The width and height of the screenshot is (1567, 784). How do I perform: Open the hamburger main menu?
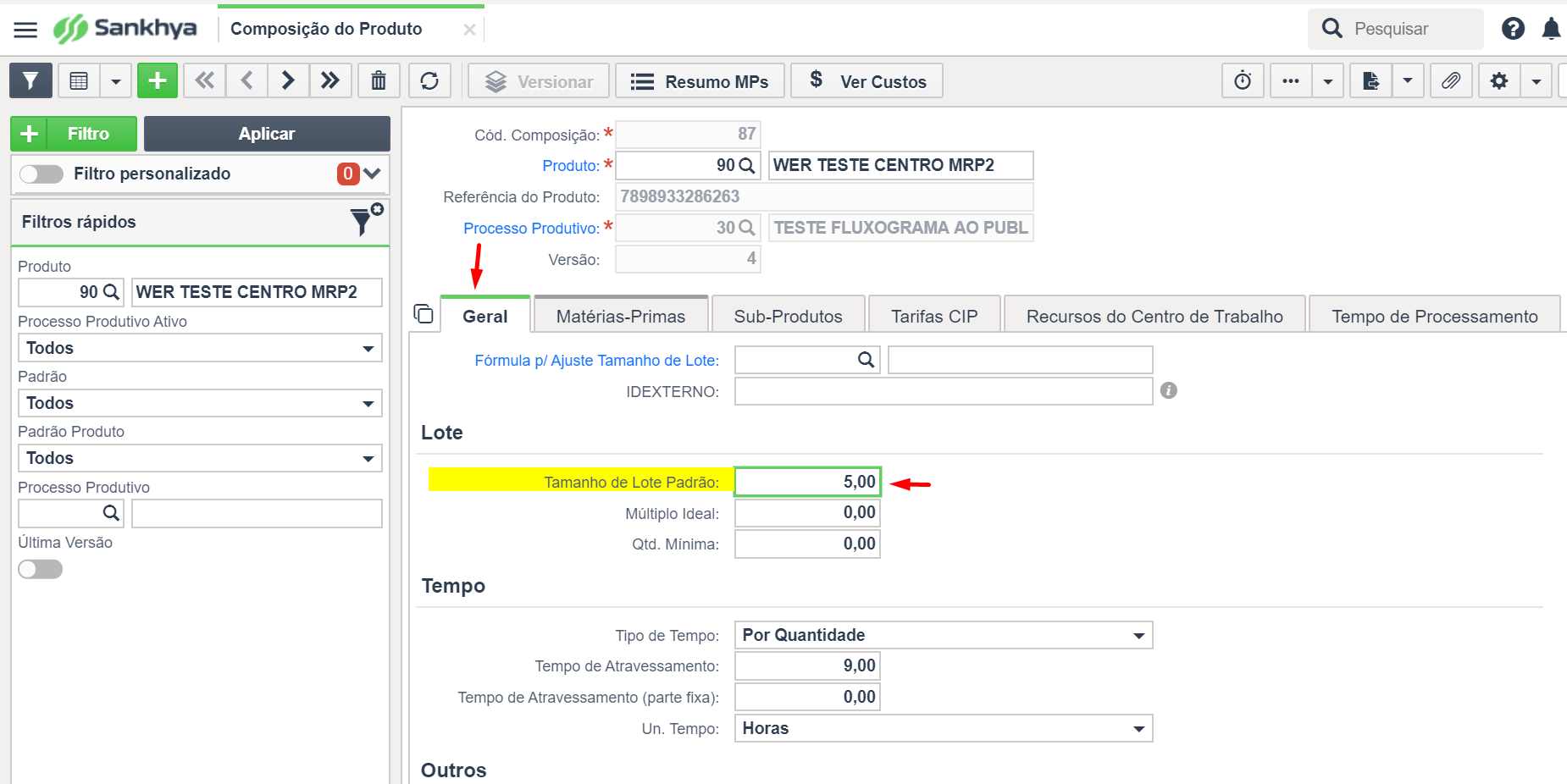tap(25, 30)
